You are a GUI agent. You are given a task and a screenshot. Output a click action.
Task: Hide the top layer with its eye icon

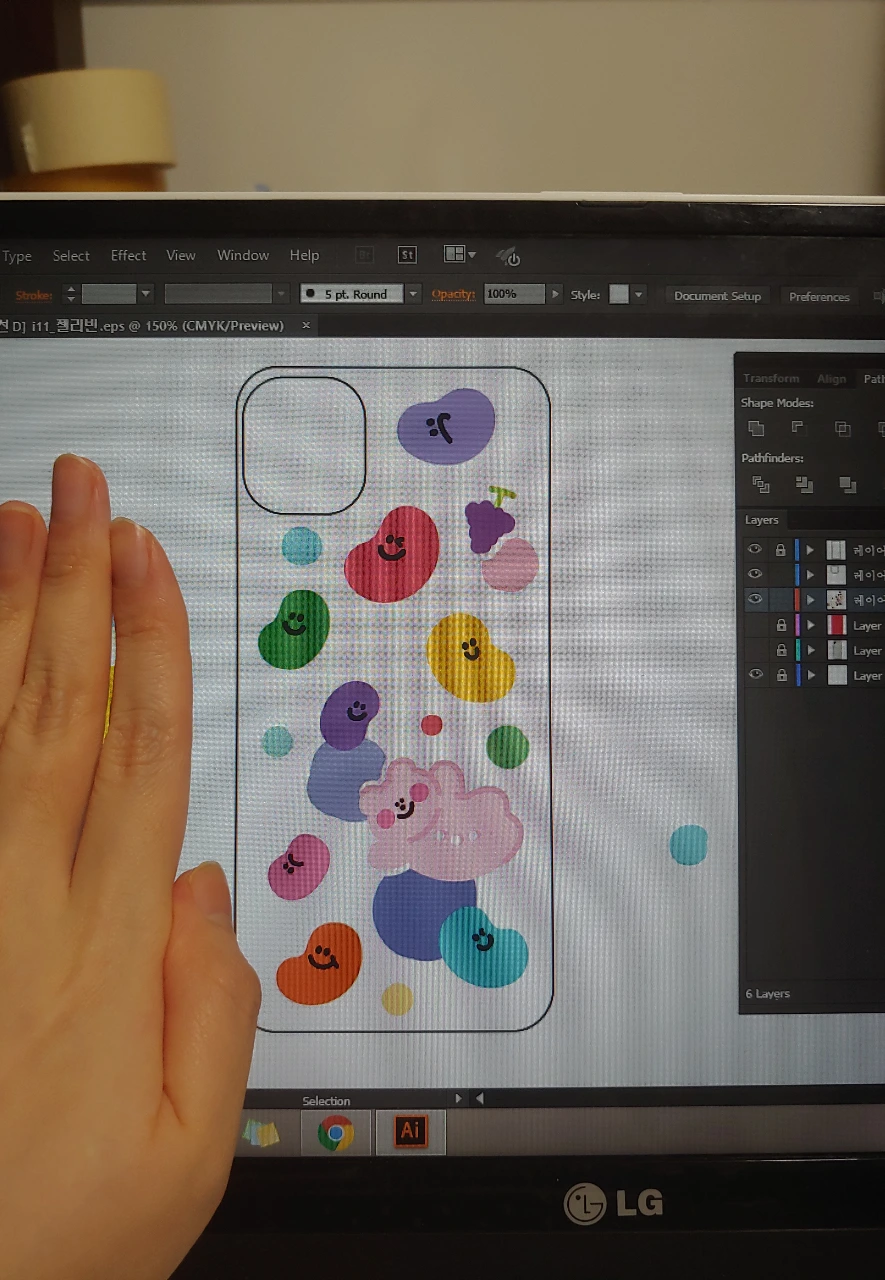click(755, 549)
